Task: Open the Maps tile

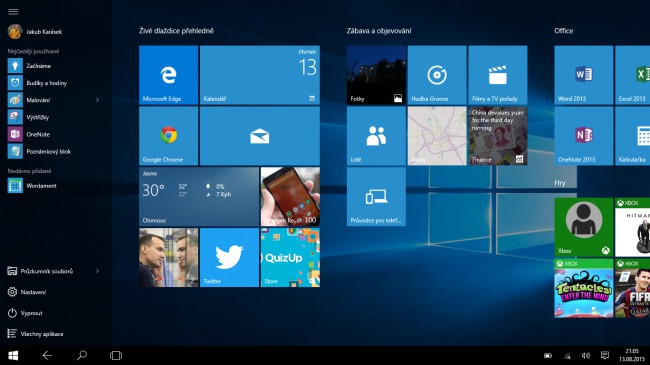Action: [x=437, y=136]
